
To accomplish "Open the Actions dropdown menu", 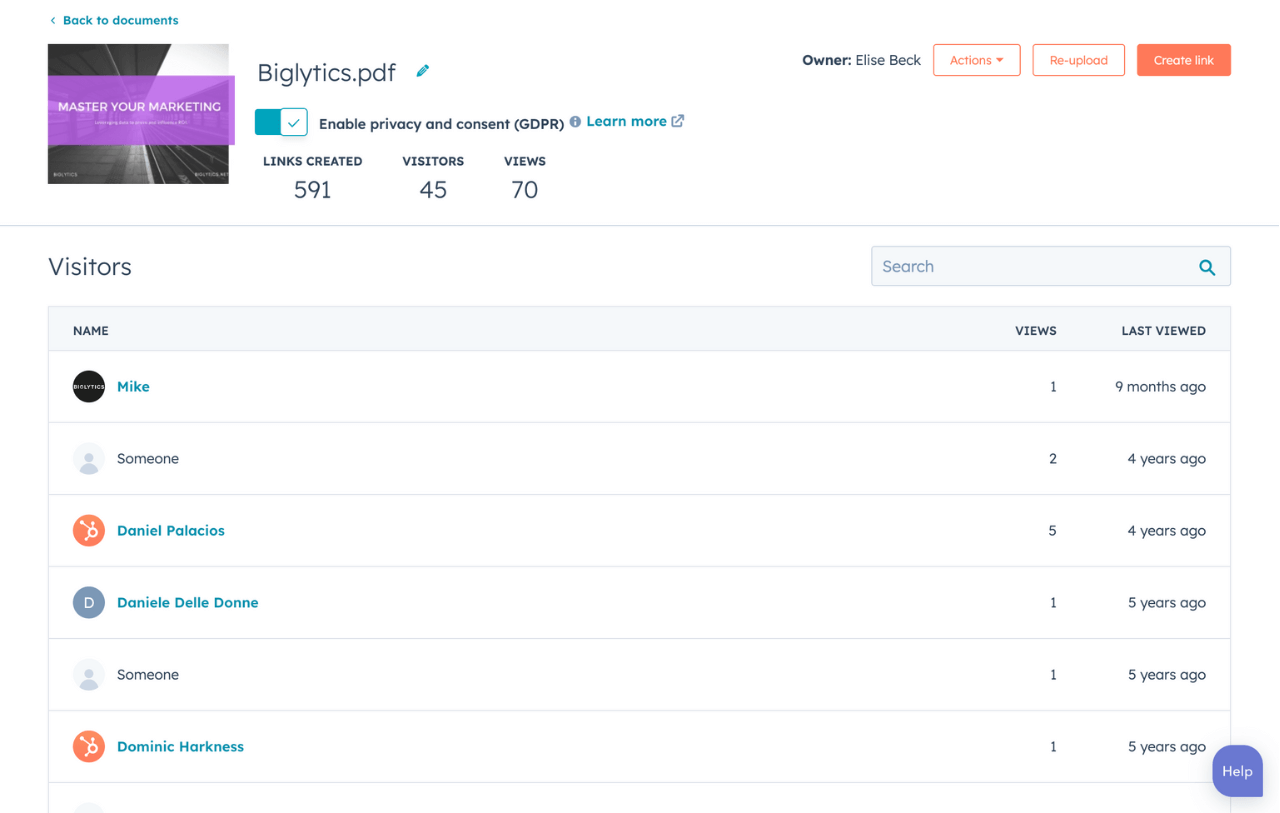I will (976, 60).
